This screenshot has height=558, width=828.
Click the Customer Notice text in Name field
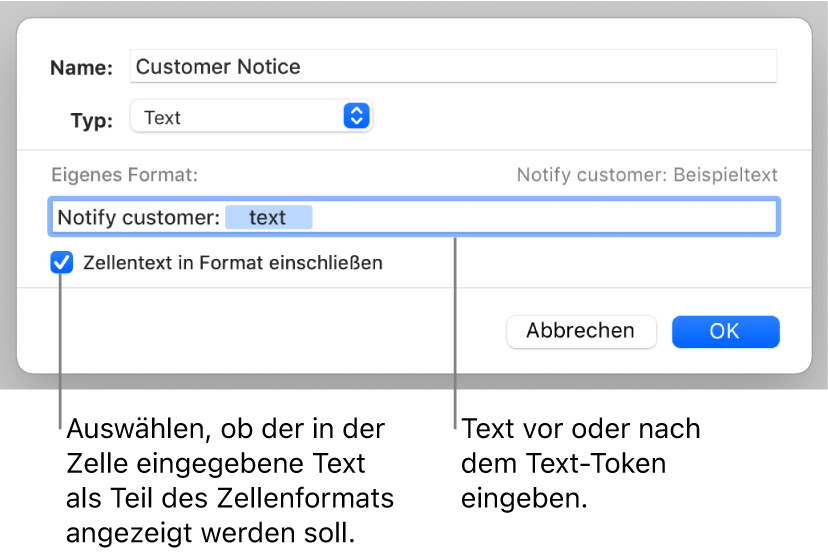[218, 67]
